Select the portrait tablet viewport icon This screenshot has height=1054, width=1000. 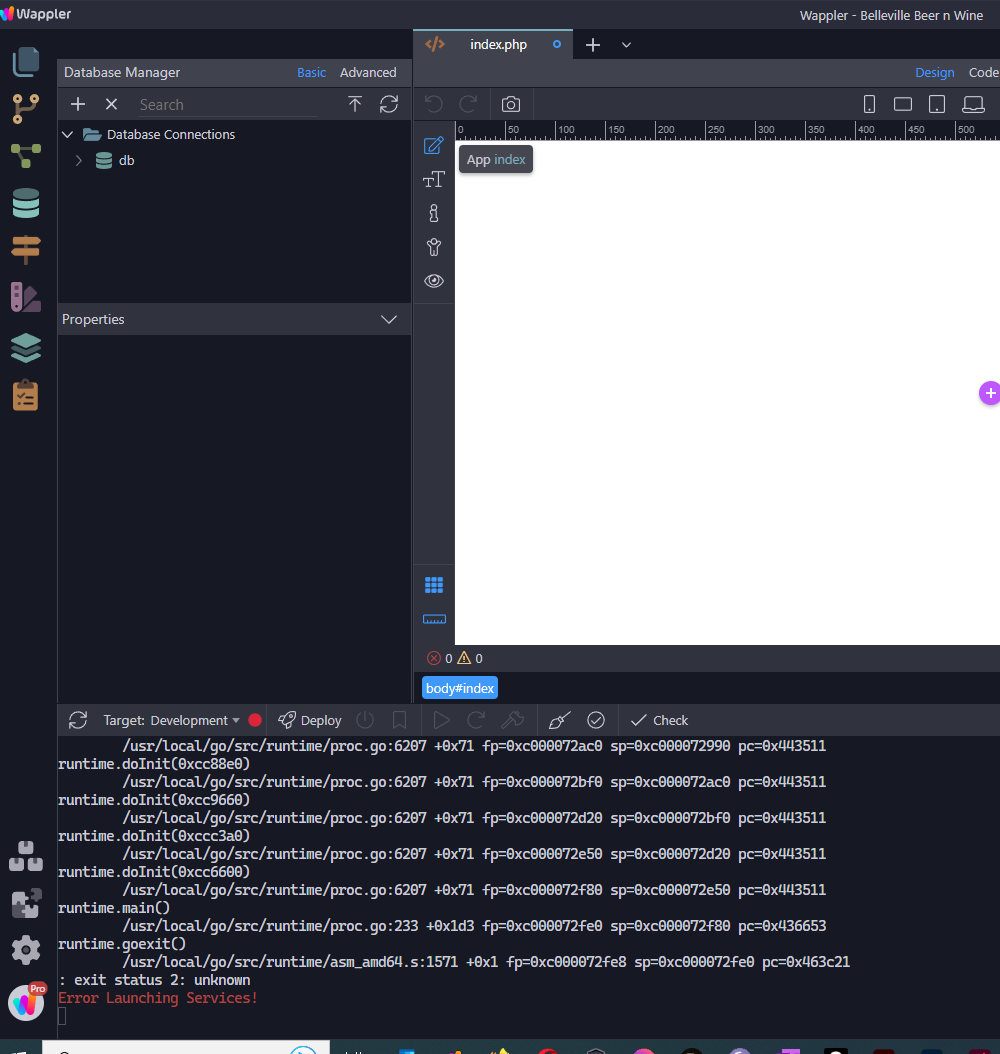coord(937,104)
